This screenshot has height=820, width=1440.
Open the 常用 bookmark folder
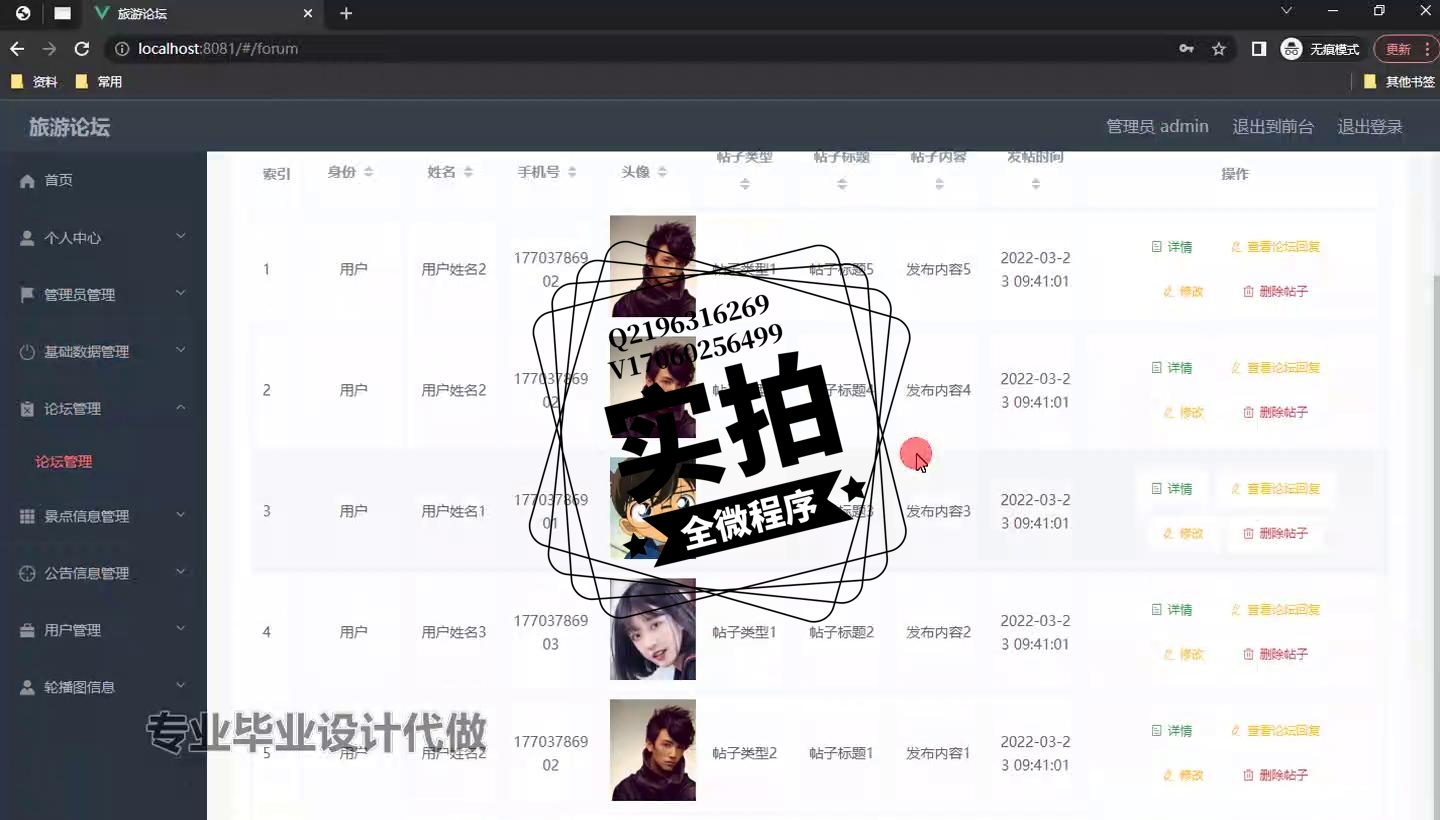[99, 82]
